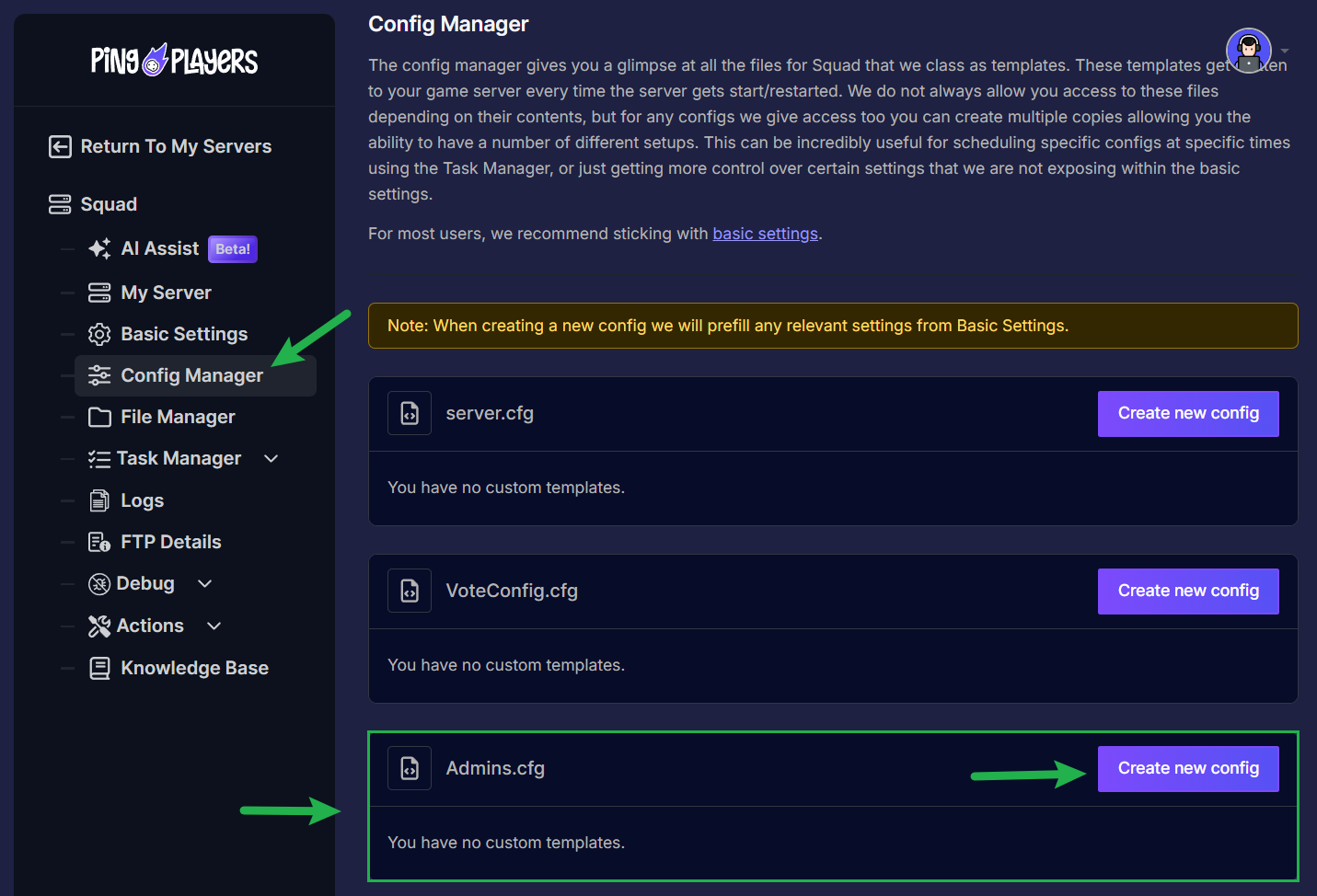Viewport: 1317px width, 896px height.
Task: Click the PingPlayers logo
Action: [174, 60]
